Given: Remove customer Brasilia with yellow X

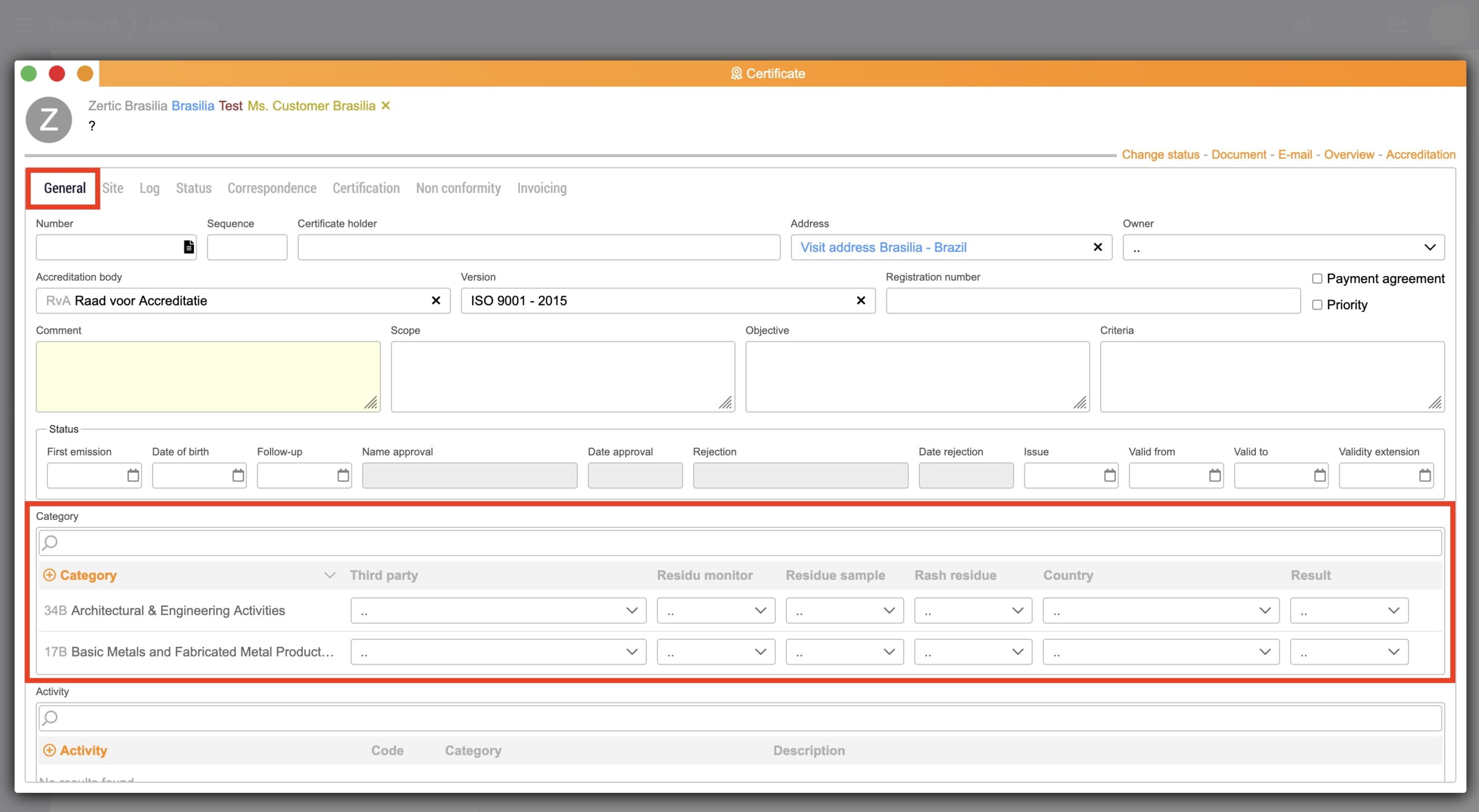Looking at the screenshot, I should [x=386, y=106].
